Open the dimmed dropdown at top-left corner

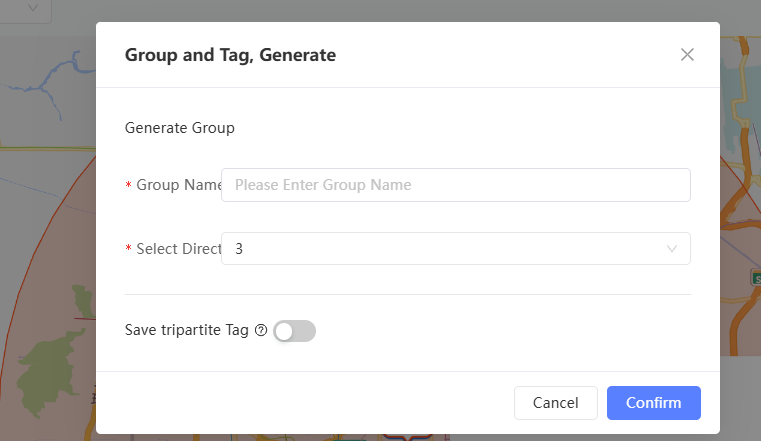(x=33, y=8)
